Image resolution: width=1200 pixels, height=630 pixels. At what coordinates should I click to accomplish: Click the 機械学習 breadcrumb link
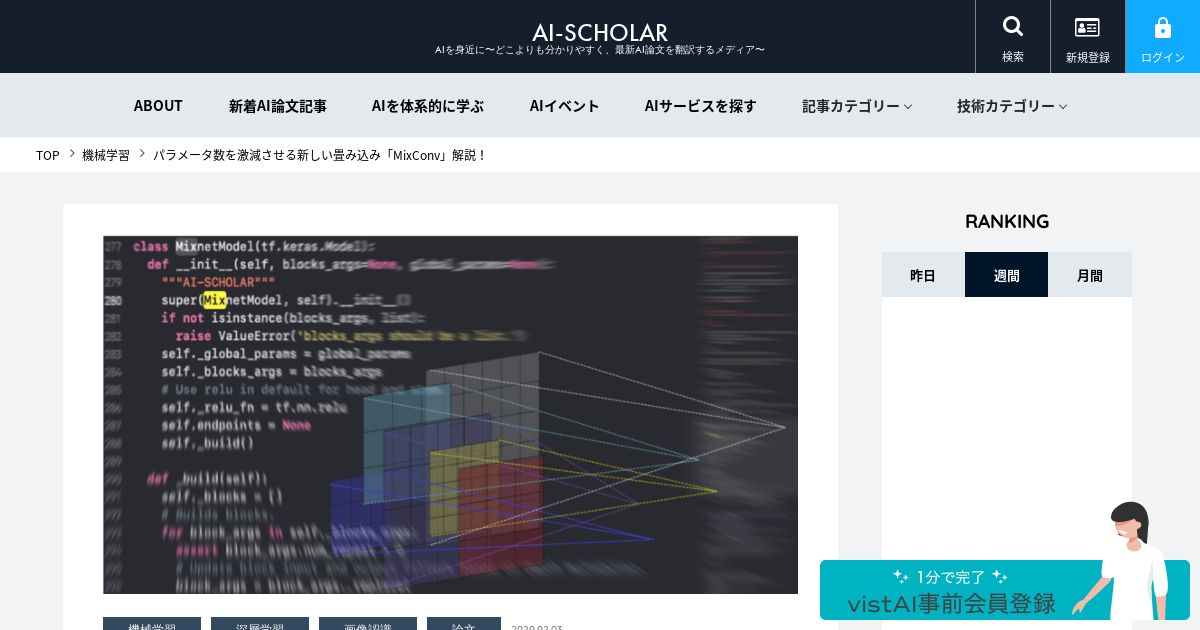coord(106,155)
